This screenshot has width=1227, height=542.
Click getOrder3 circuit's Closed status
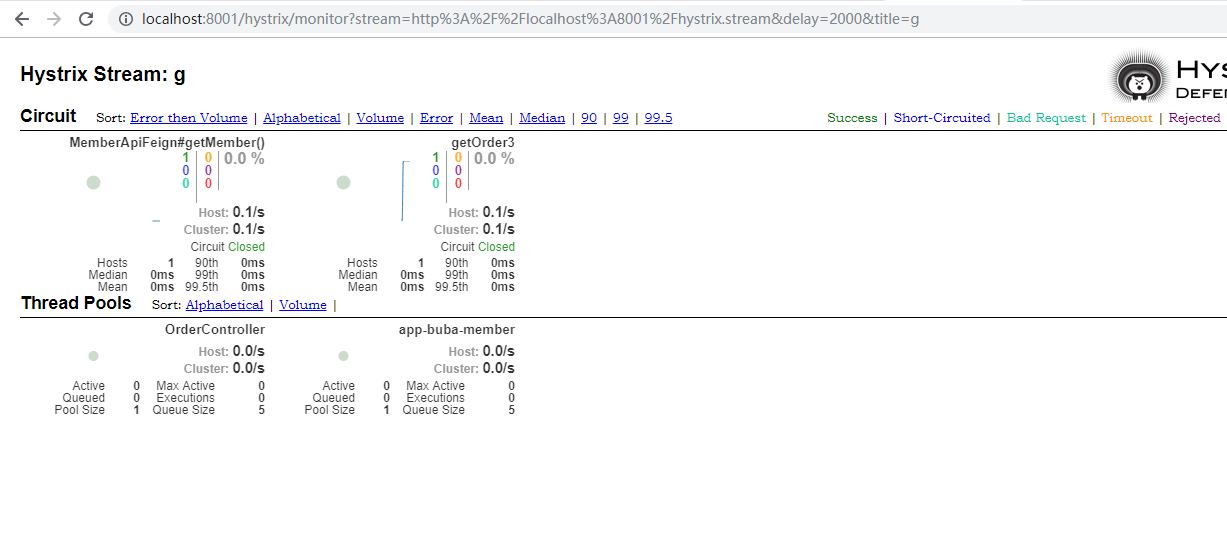pos(496,247)
